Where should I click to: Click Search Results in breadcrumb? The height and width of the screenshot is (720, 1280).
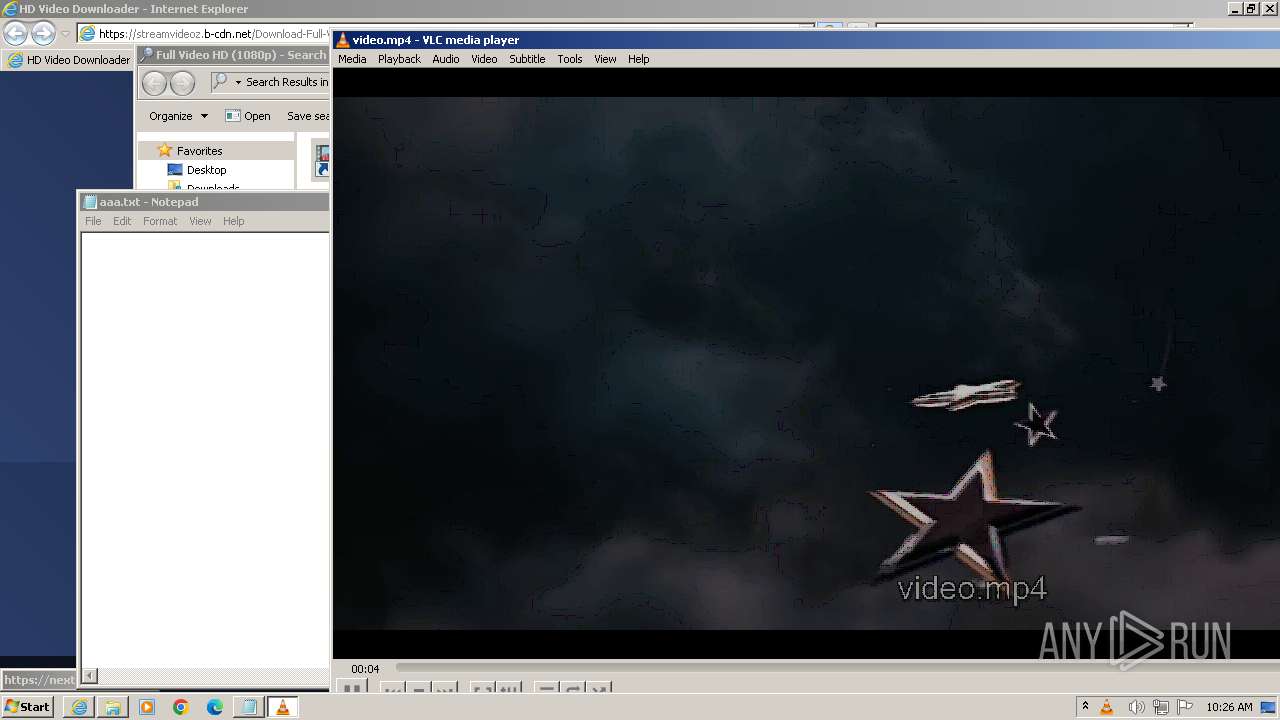pos(287,82)
